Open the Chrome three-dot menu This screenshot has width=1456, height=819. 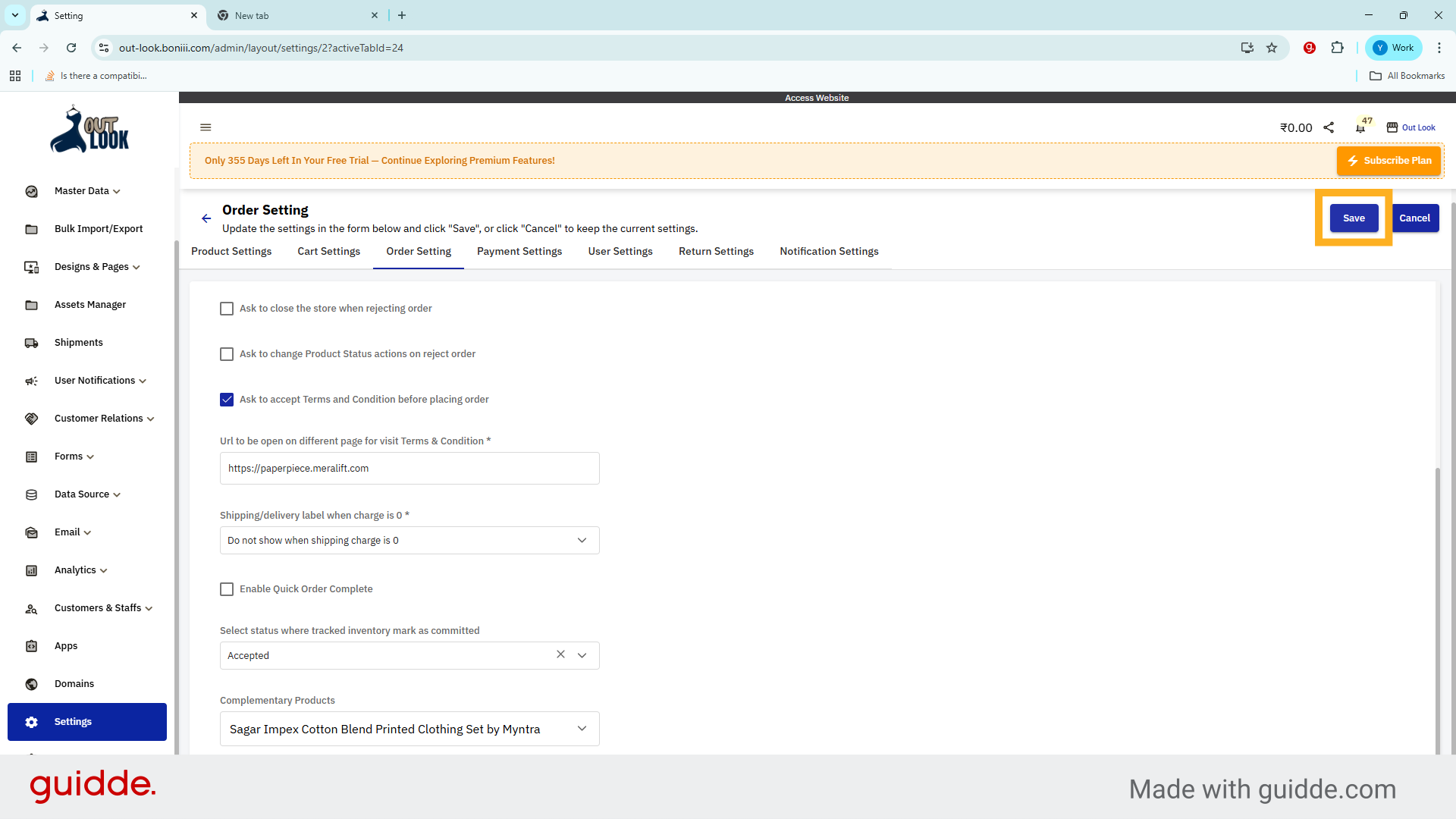pyautogui.click(x=1439, y=48)
